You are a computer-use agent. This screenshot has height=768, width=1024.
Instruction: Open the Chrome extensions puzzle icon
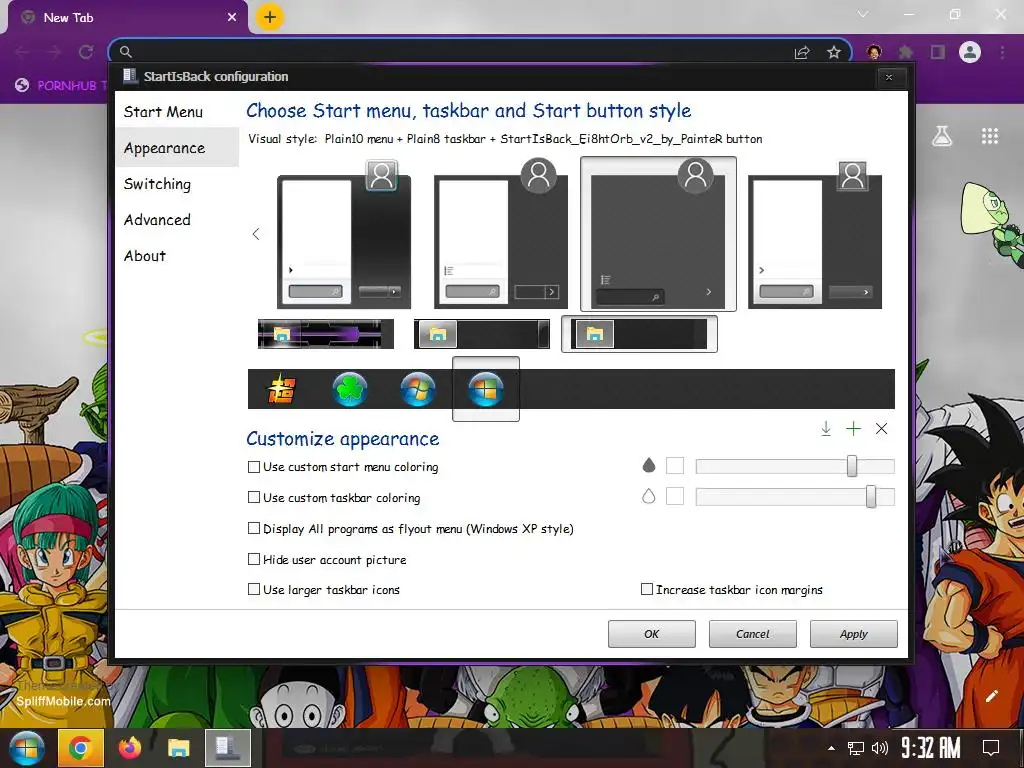906,52
